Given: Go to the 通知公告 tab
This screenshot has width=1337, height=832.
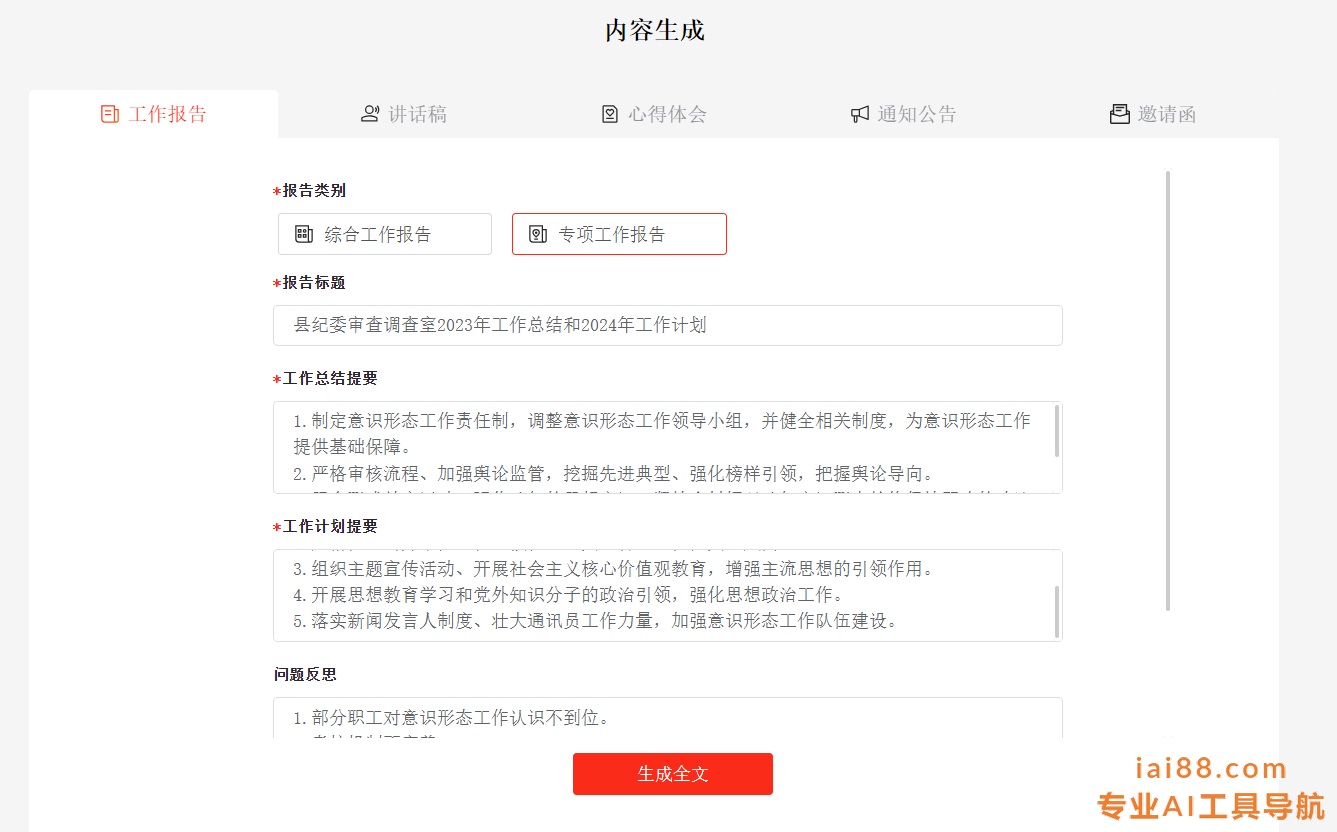Looking at the screenshot, I should [x=904, y=114].
